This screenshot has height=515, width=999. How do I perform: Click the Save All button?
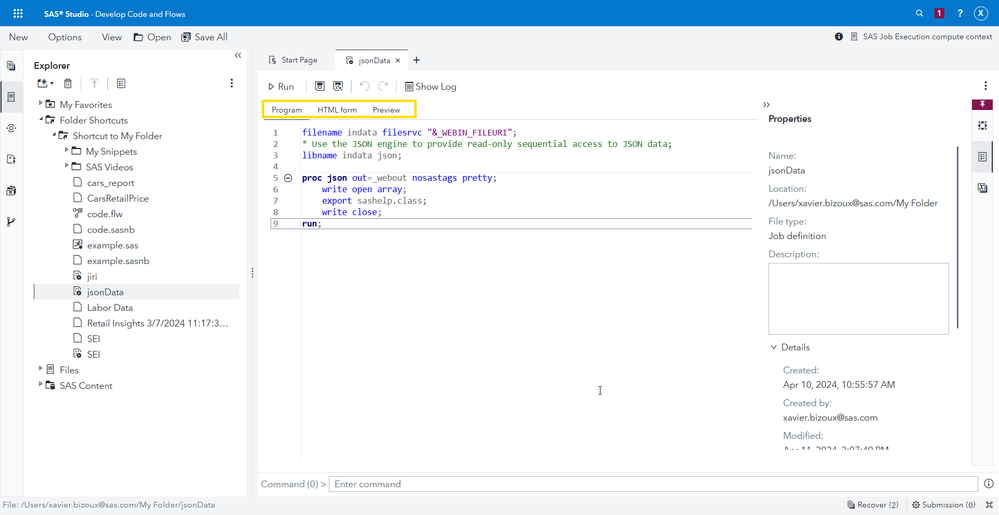click(x=205, y=37)
